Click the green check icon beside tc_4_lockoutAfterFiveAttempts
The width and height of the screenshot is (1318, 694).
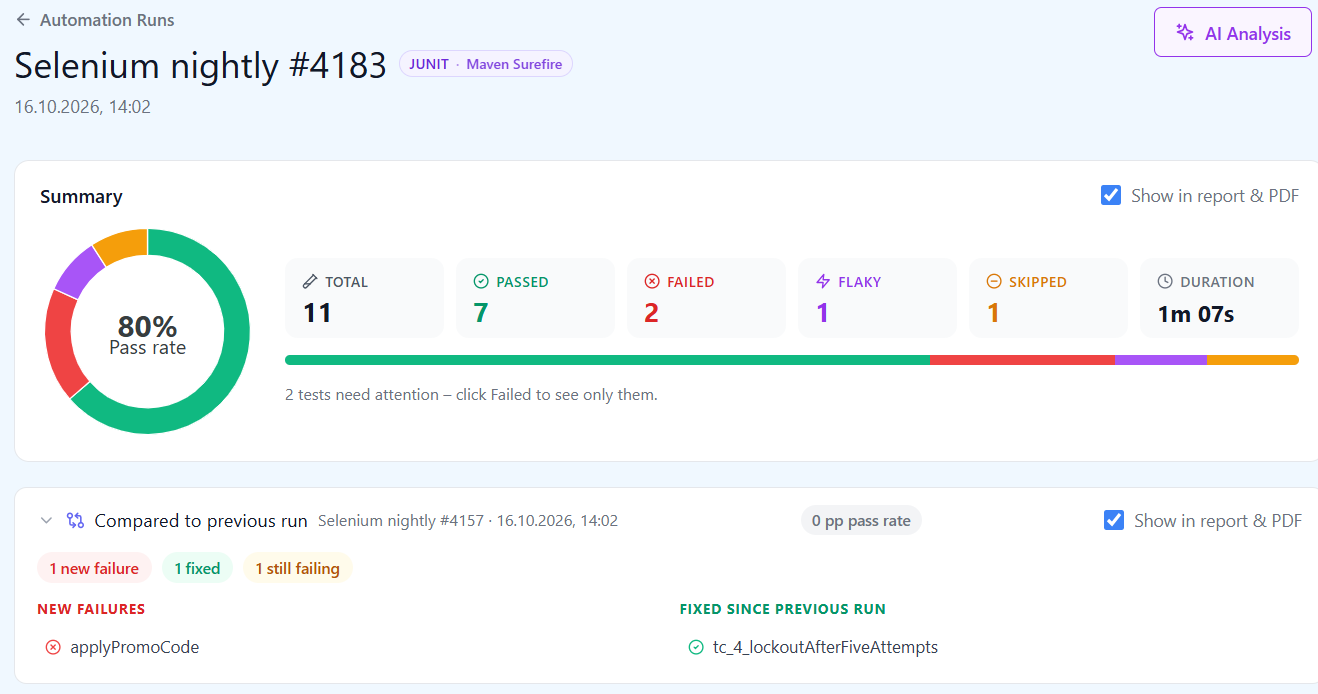coord(696,647)
